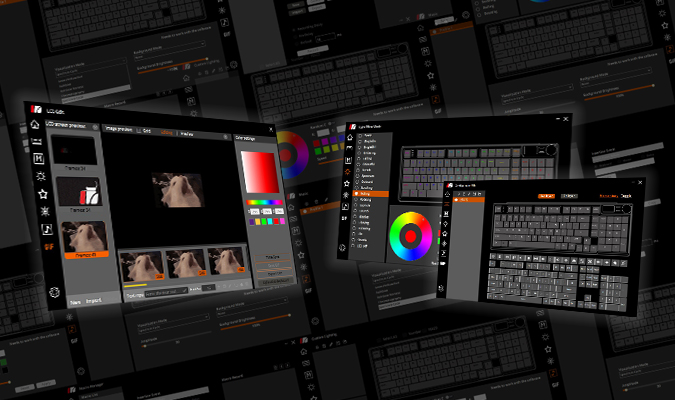Open Tool type dropdown in LCD Editor
675x400 pixels.
[x=166, y=293]
